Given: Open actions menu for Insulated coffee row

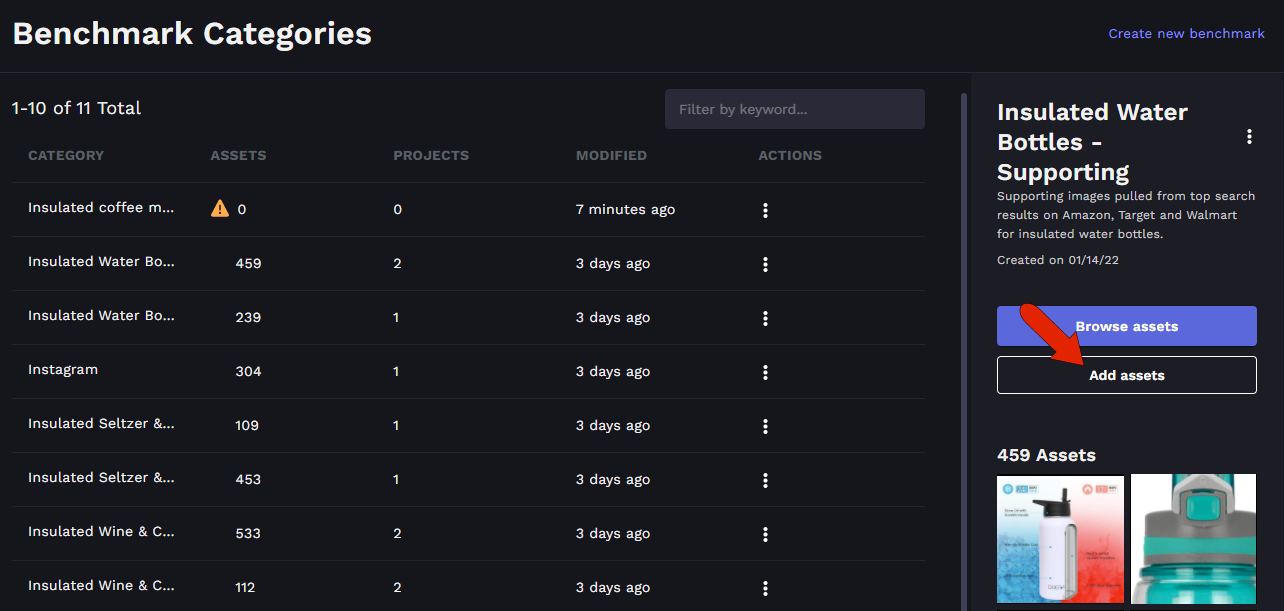Looking at the screenshot, I should click(765, 210).
